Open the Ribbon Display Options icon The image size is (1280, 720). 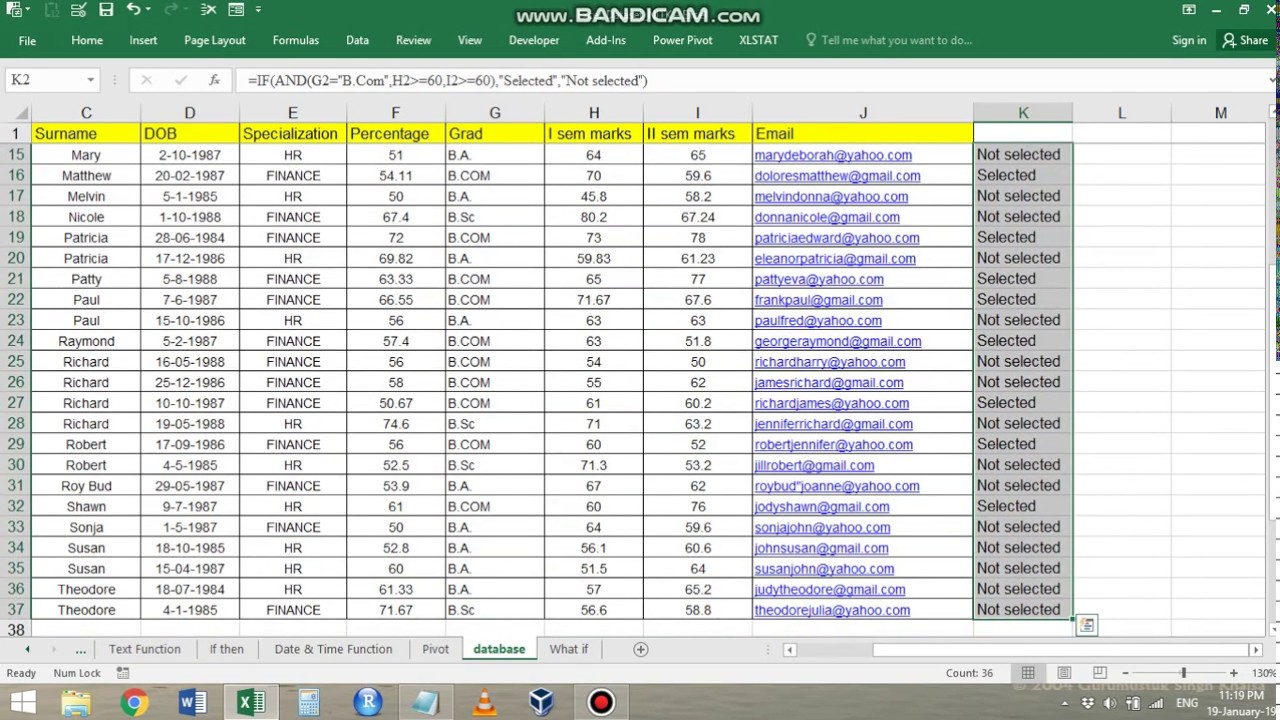1189,10
